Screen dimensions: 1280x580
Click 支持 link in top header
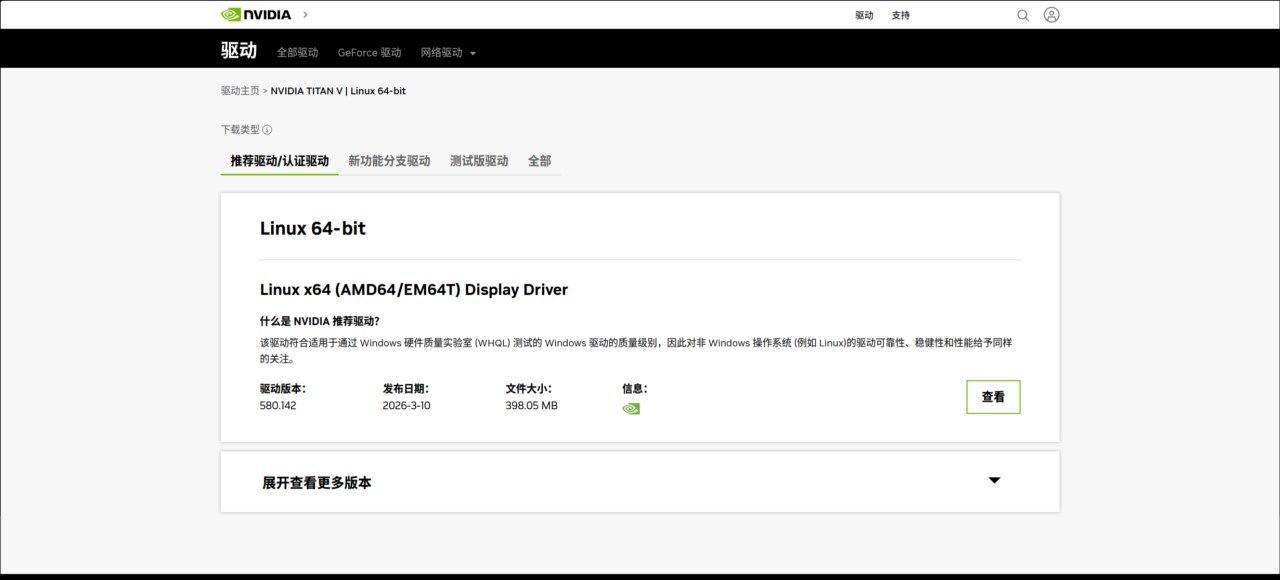coord(901,16)
